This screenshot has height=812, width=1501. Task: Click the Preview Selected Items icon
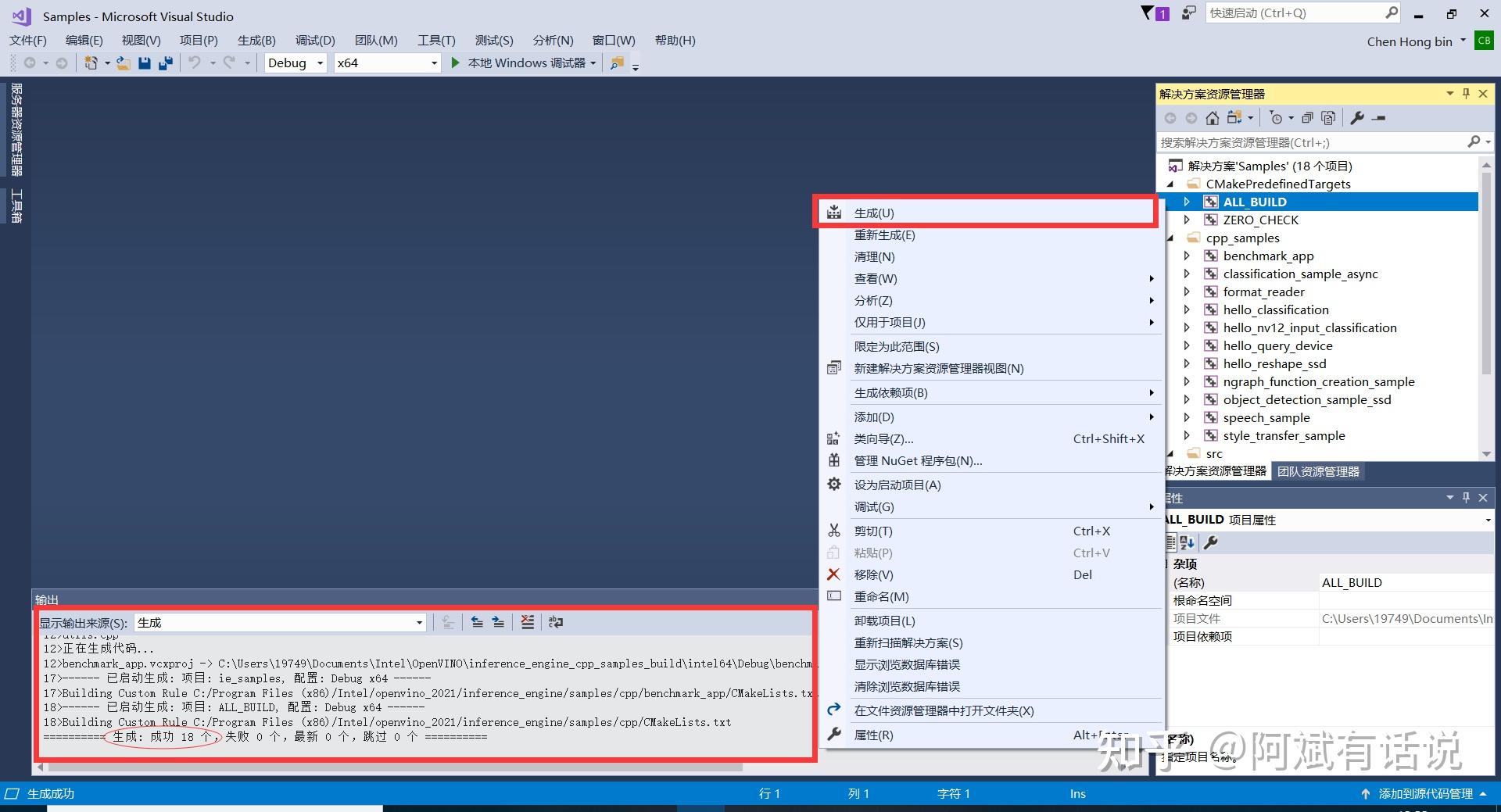pos(1379,118)
